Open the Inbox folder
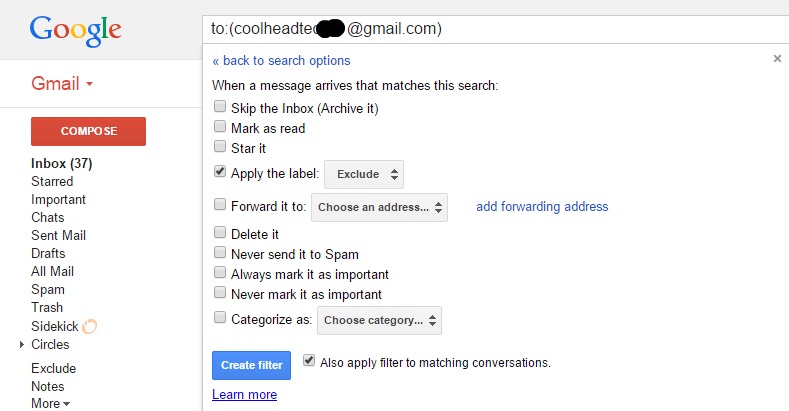This screenshot has width=789, height=411. (61, 163)
